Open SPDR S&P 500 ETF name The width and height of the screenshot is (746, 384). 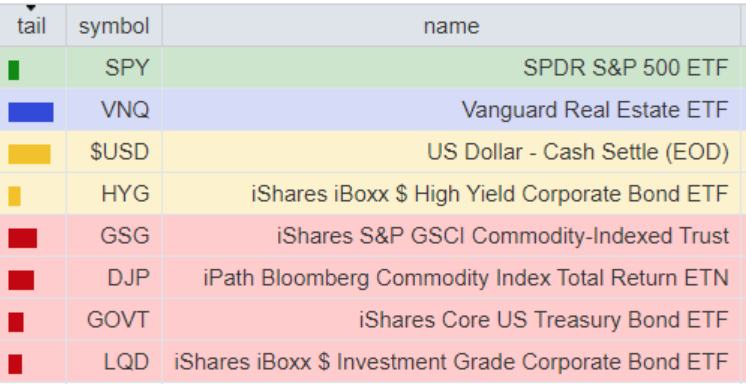[626, 68]
